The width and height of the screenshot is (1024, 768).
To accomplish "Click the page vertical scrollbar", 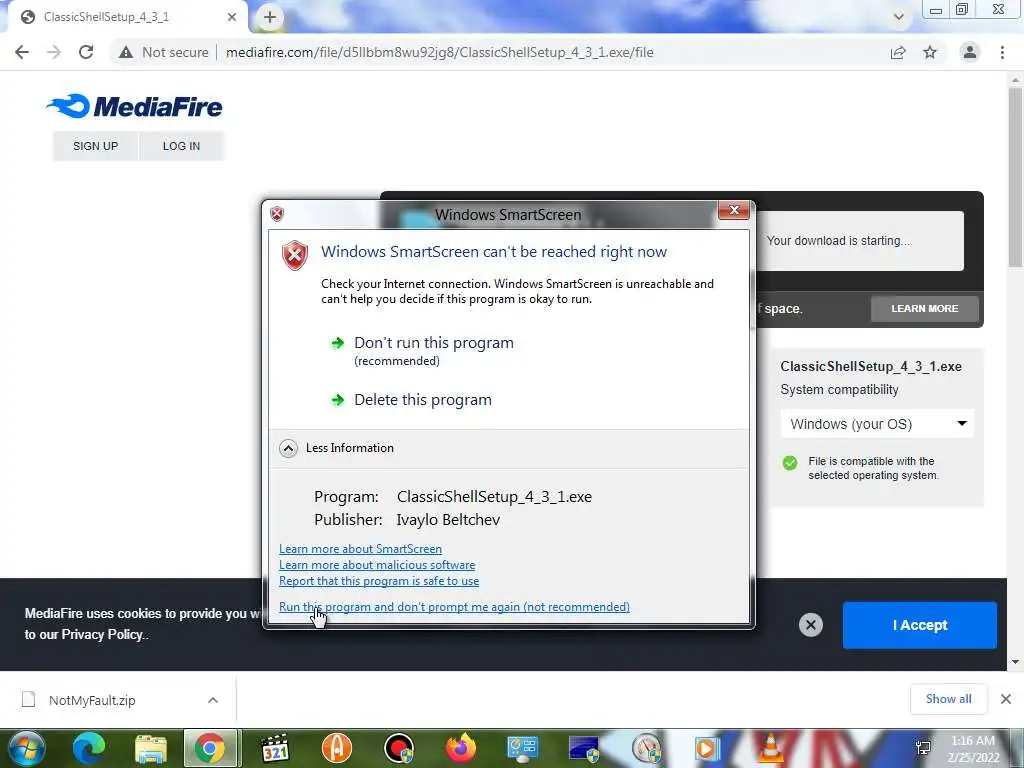I will (x=1015, y=176).
